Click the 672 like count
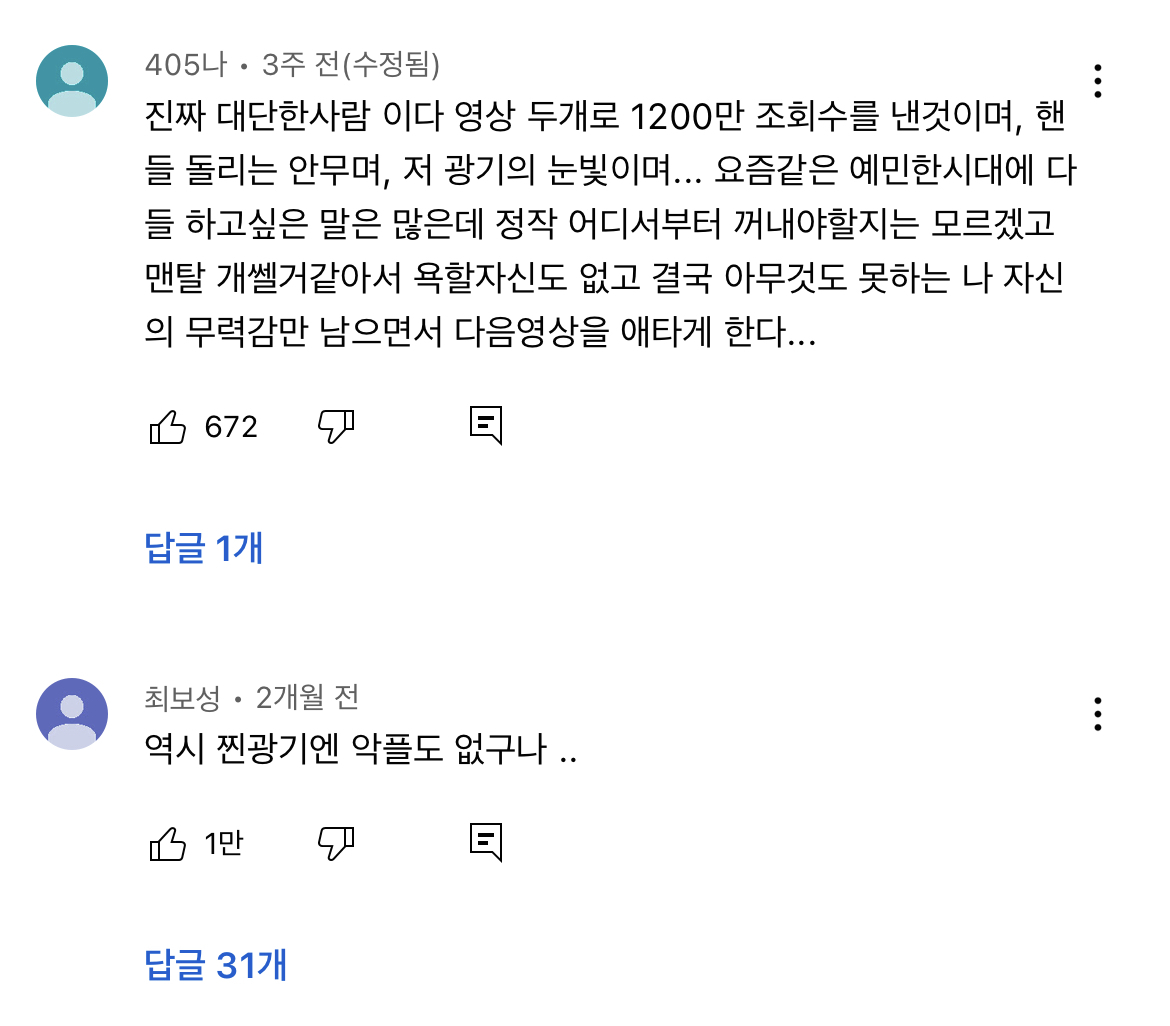 231,428
